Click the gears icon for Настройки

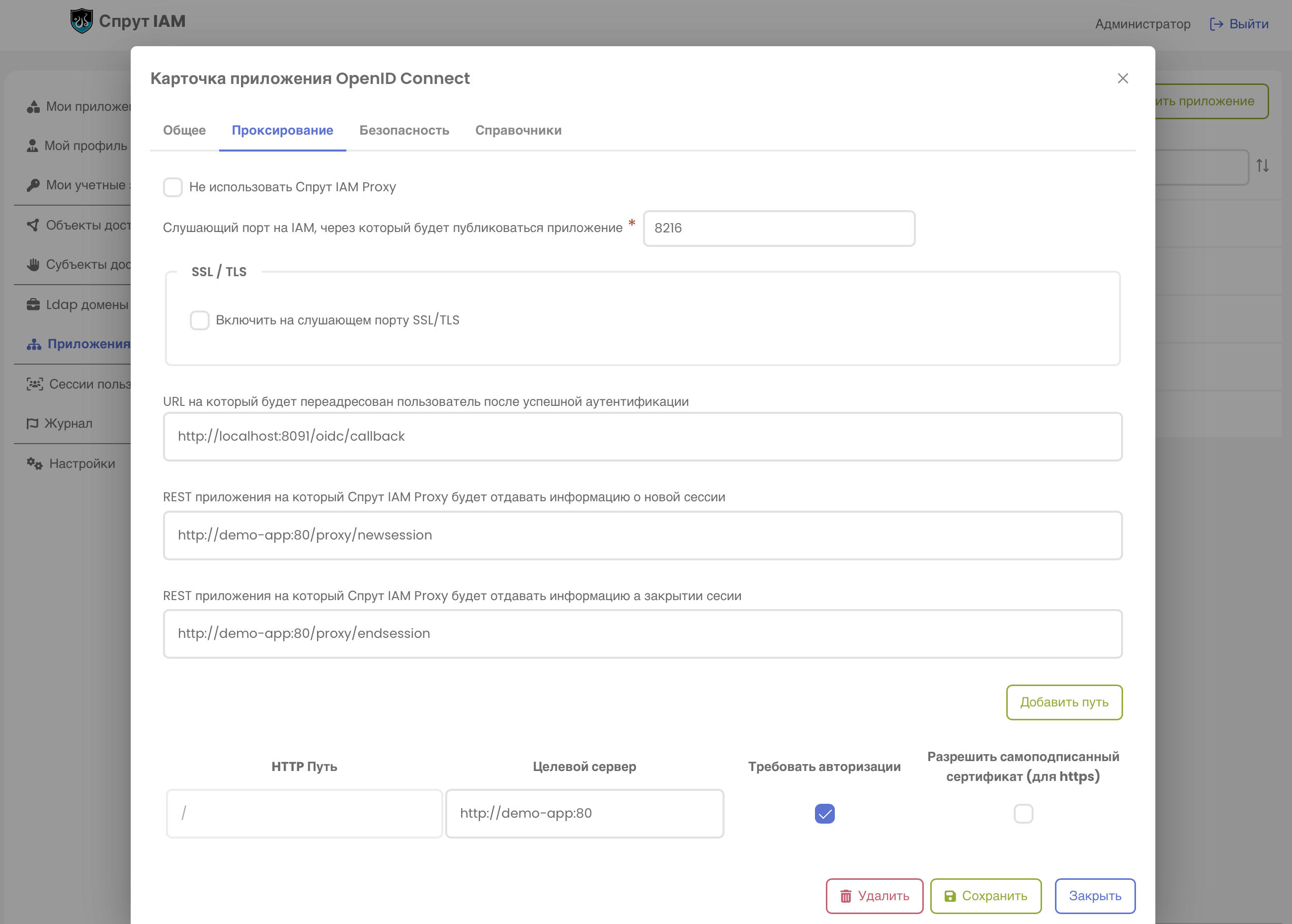click(x=35, y=463)
